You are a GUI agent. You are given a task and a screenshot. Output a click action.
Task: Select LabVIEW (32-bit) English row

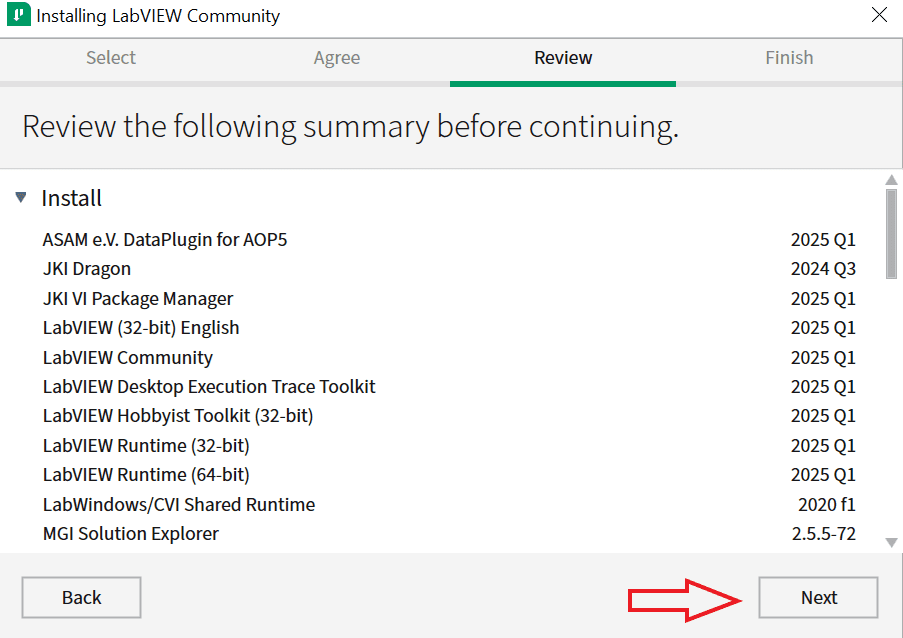[x=141, y=328]
